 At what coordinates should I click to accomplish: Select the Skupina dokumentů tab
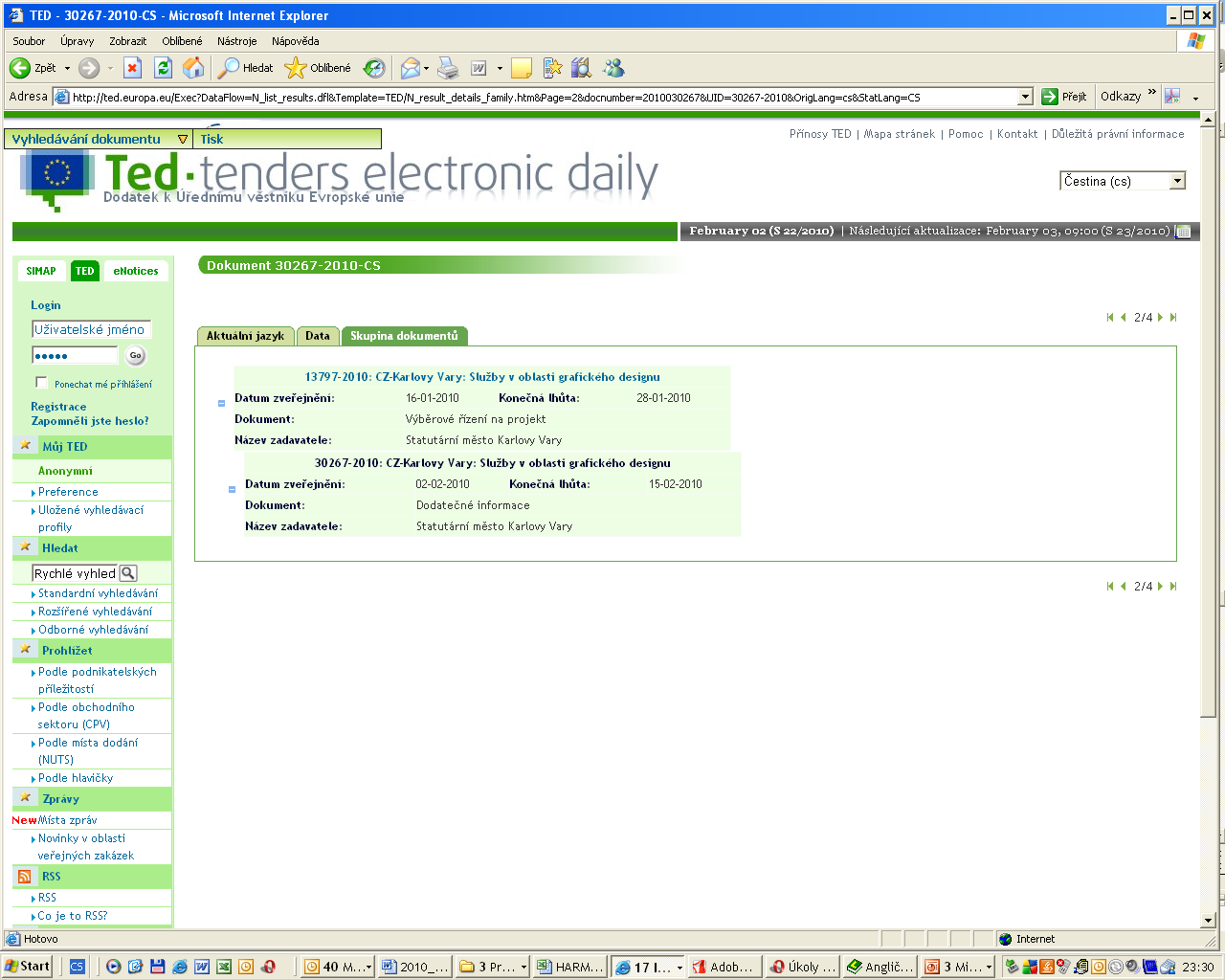tap(404, 336)
